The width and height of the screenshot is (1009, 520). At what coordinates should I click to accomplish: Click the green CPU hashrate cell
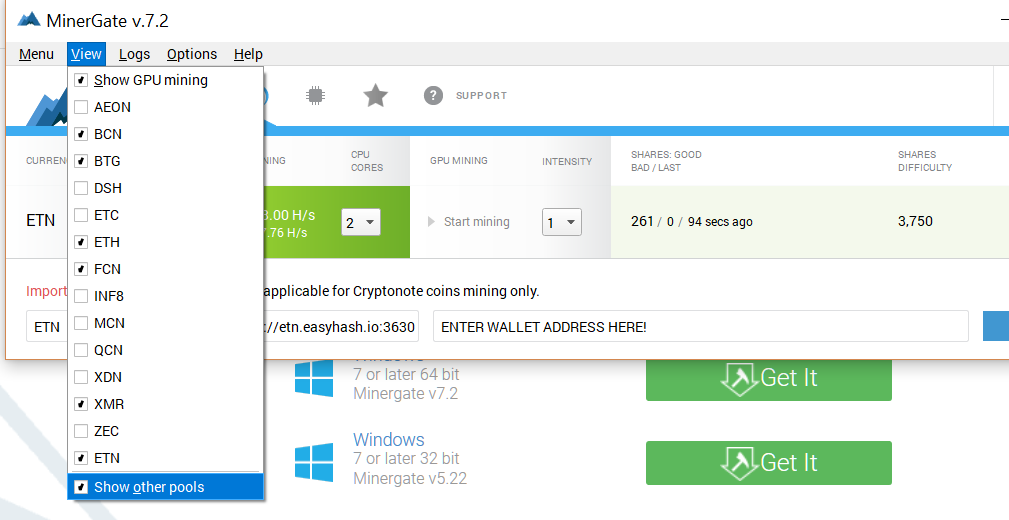click(x=336, y=222)
